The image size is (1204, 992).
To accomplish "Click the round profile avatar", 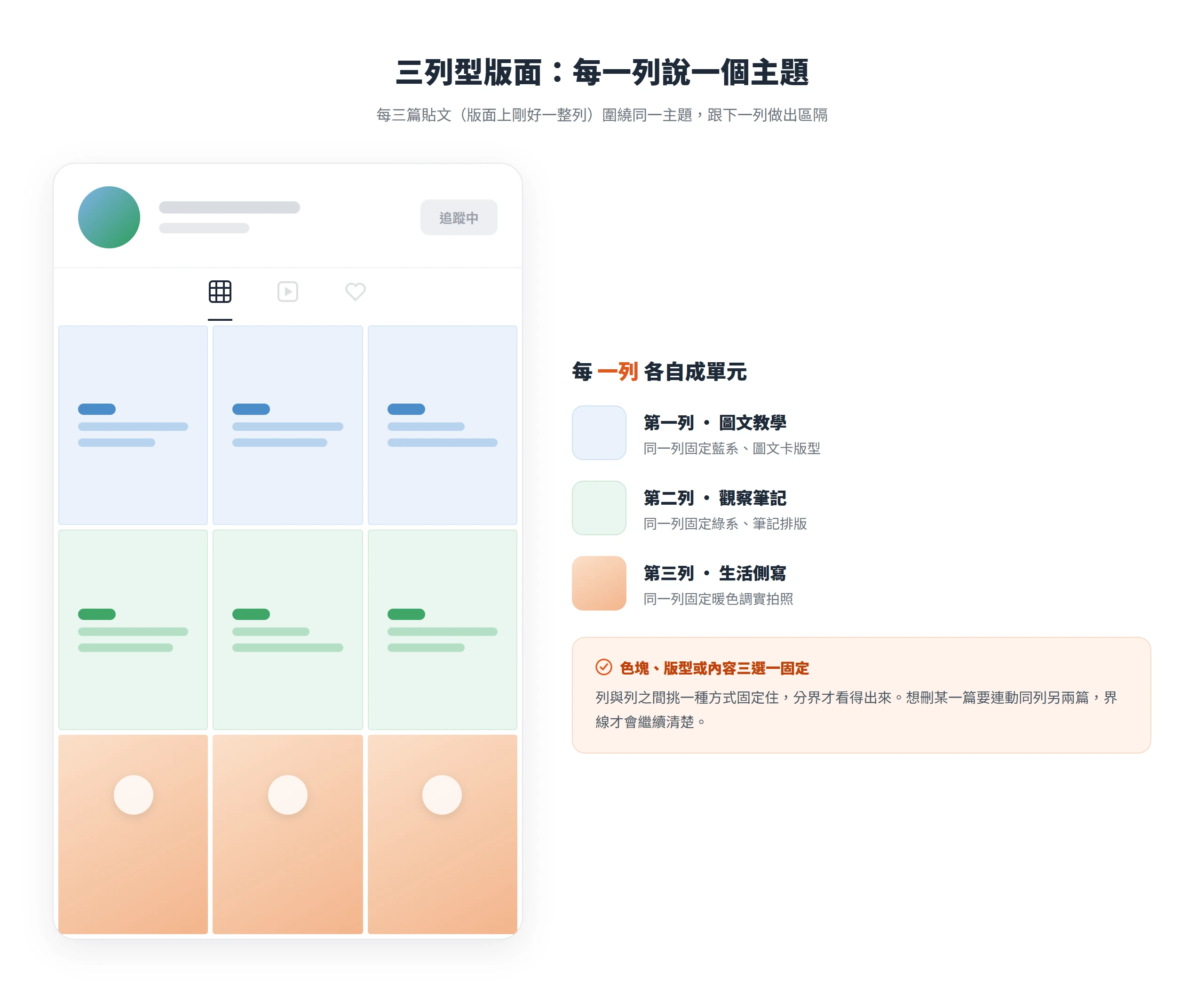I will [x=109, y=217].
